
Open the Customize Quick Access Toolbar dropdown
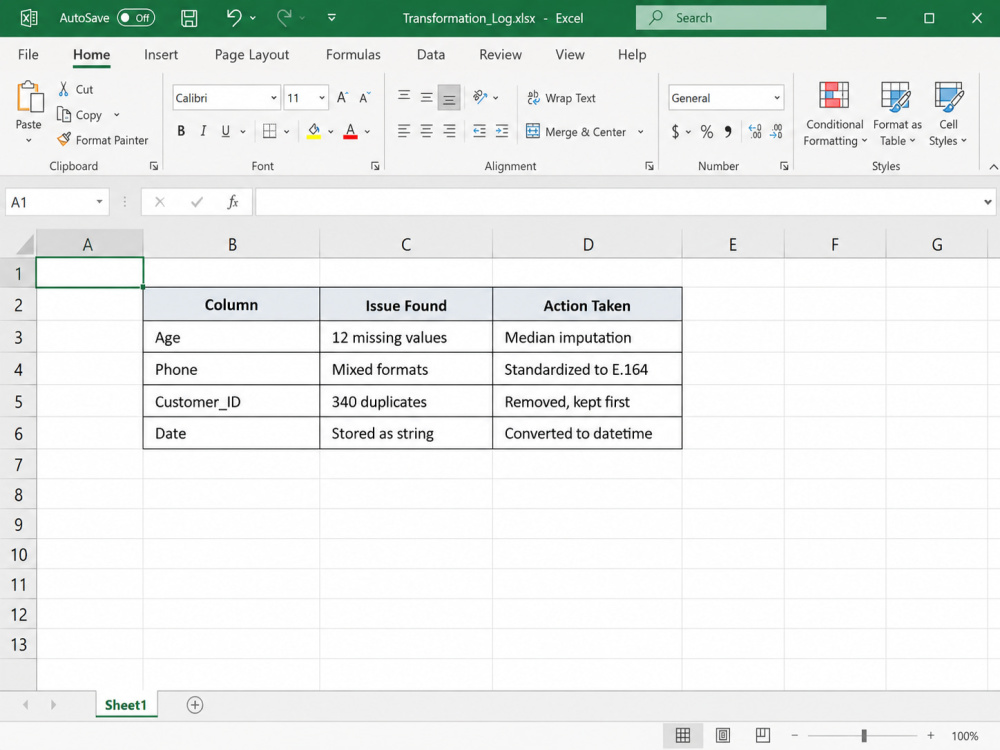tap(332, 18)
